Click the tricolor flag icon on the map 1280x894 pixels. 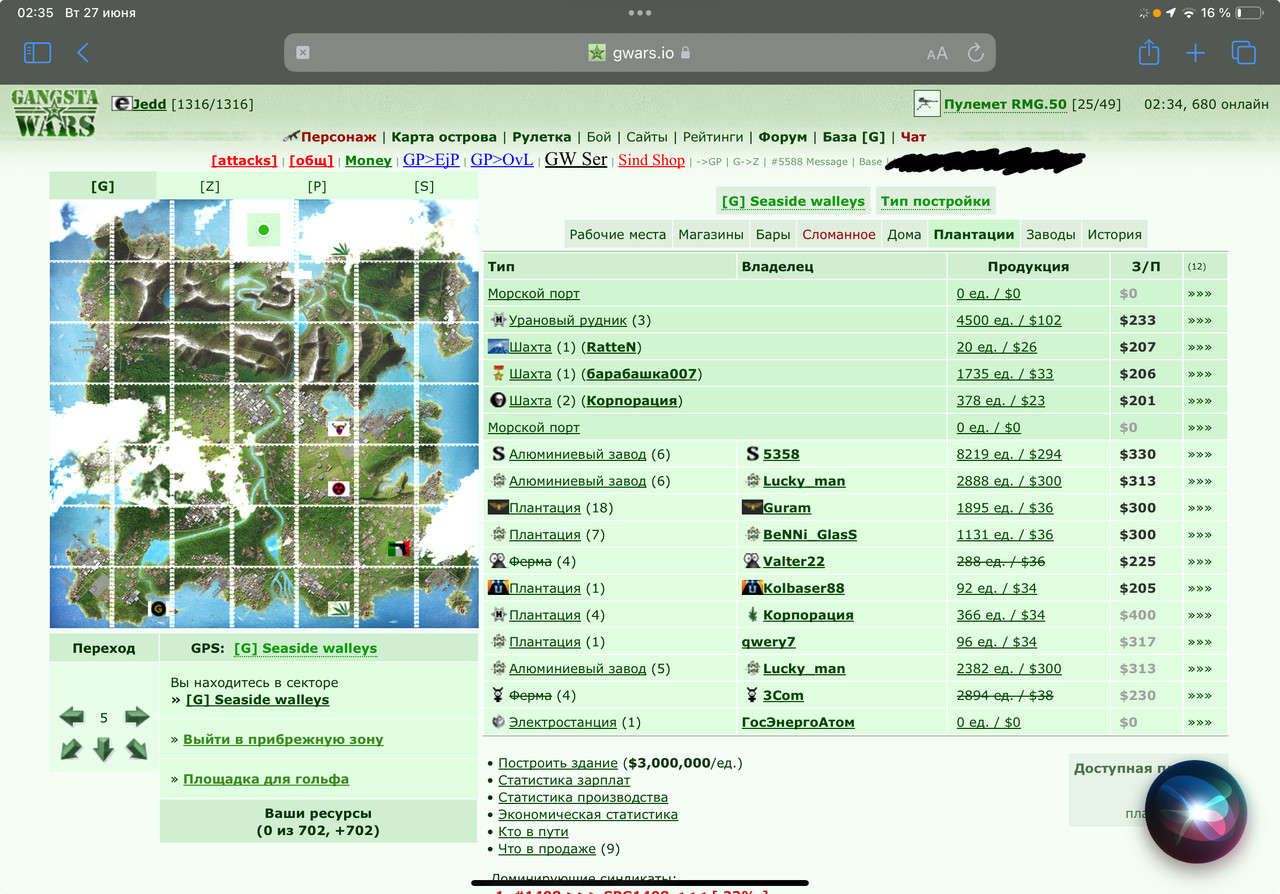tap(399, 548)
